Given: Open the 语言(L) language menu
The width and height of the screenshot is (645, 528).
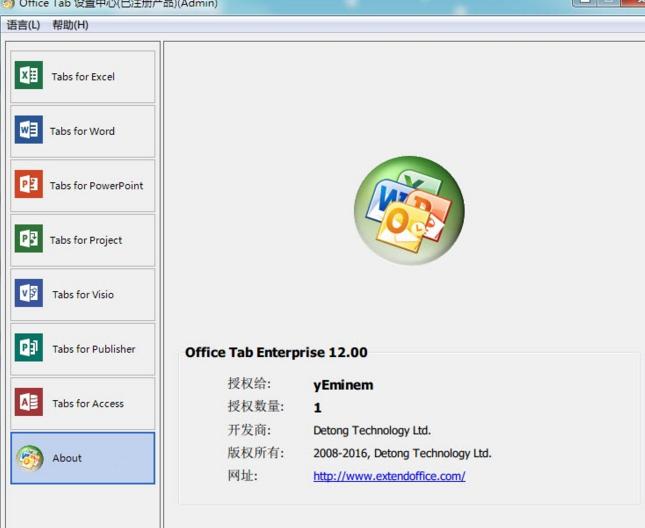Looking at the screenshot, I should click(x=23, y=25).
